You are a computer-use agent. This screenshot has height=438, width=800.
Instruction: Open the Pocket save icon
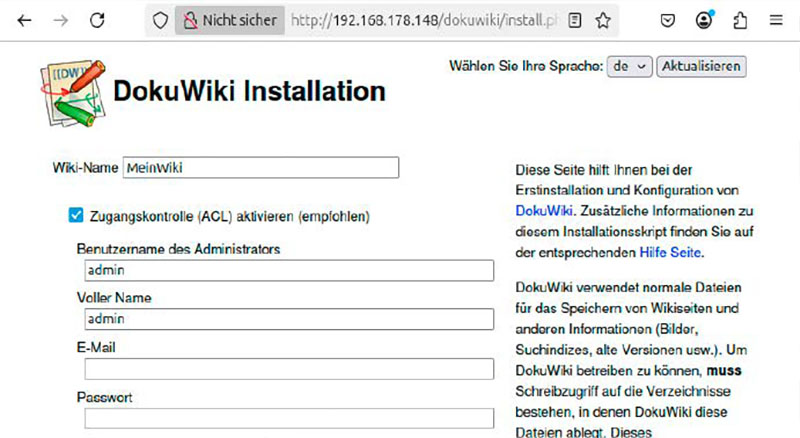[x=668, y=20]
